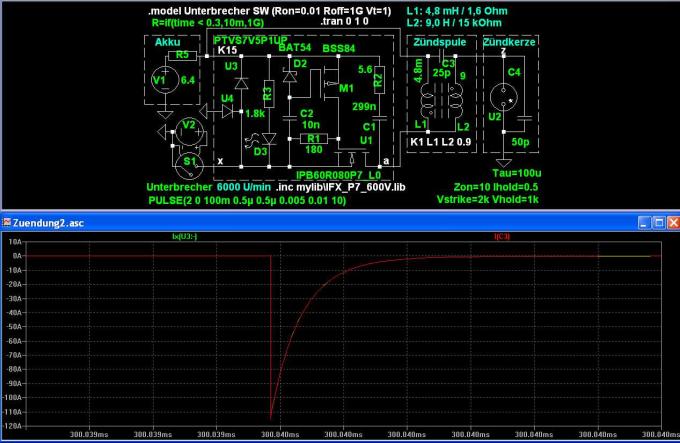
Task: Select the R3 resistor symbol
Action: [x=267, y=96]
